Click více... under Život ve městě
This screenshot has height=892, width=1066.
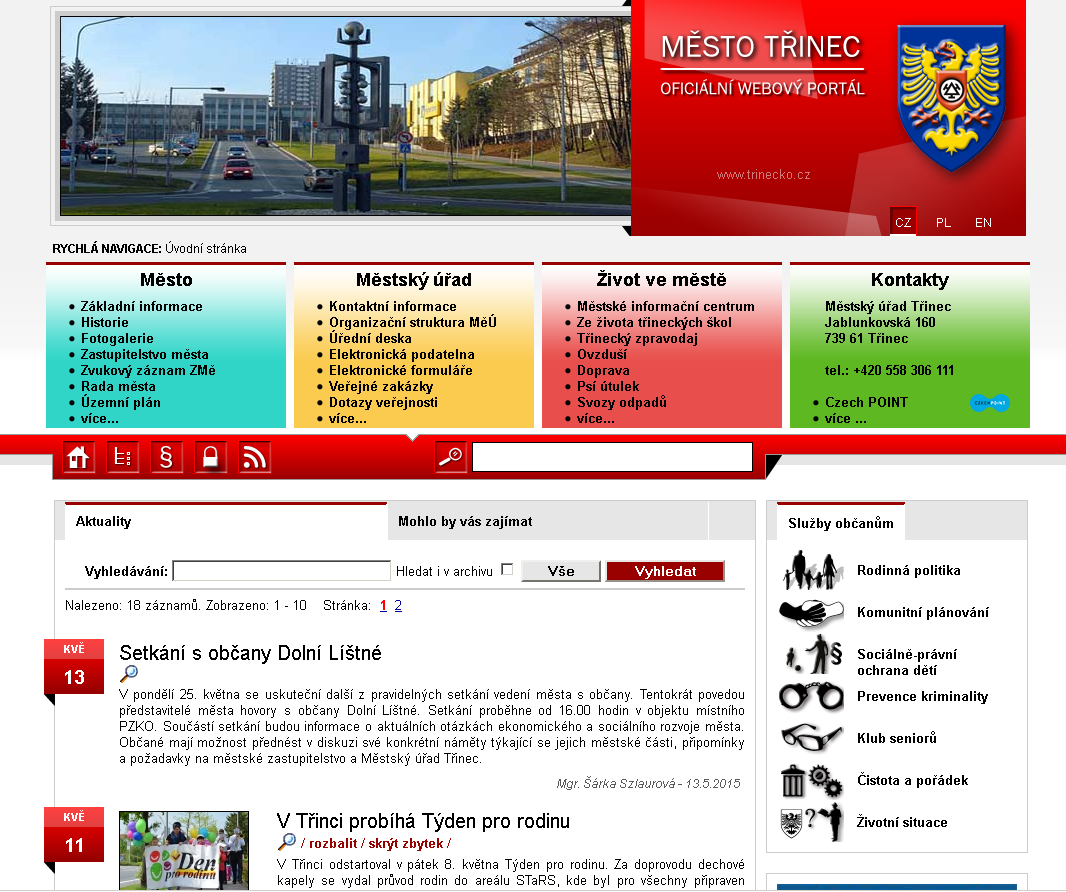596,419
